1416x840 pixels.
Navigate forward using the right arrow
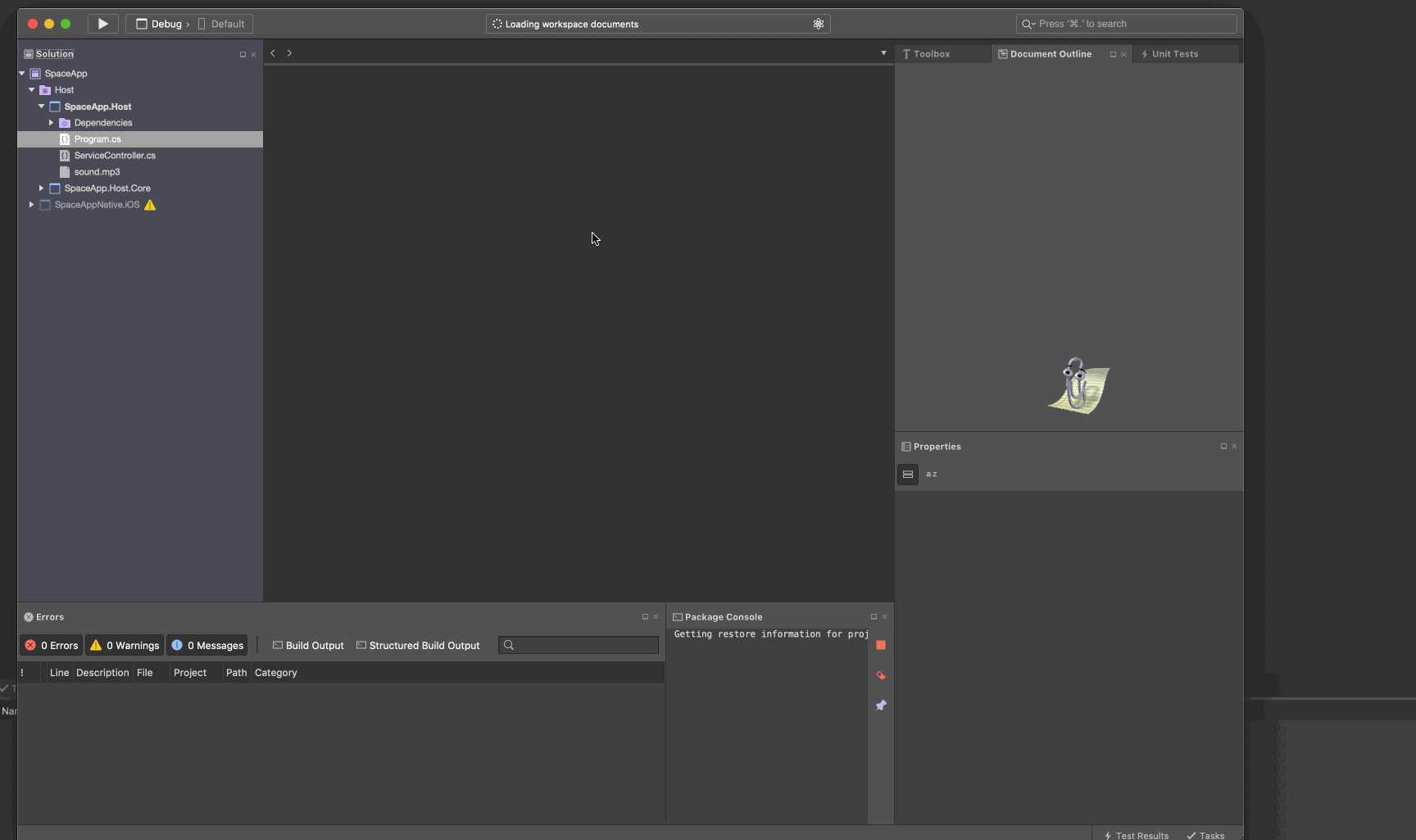pyautogui.click(x=289, y=52)
